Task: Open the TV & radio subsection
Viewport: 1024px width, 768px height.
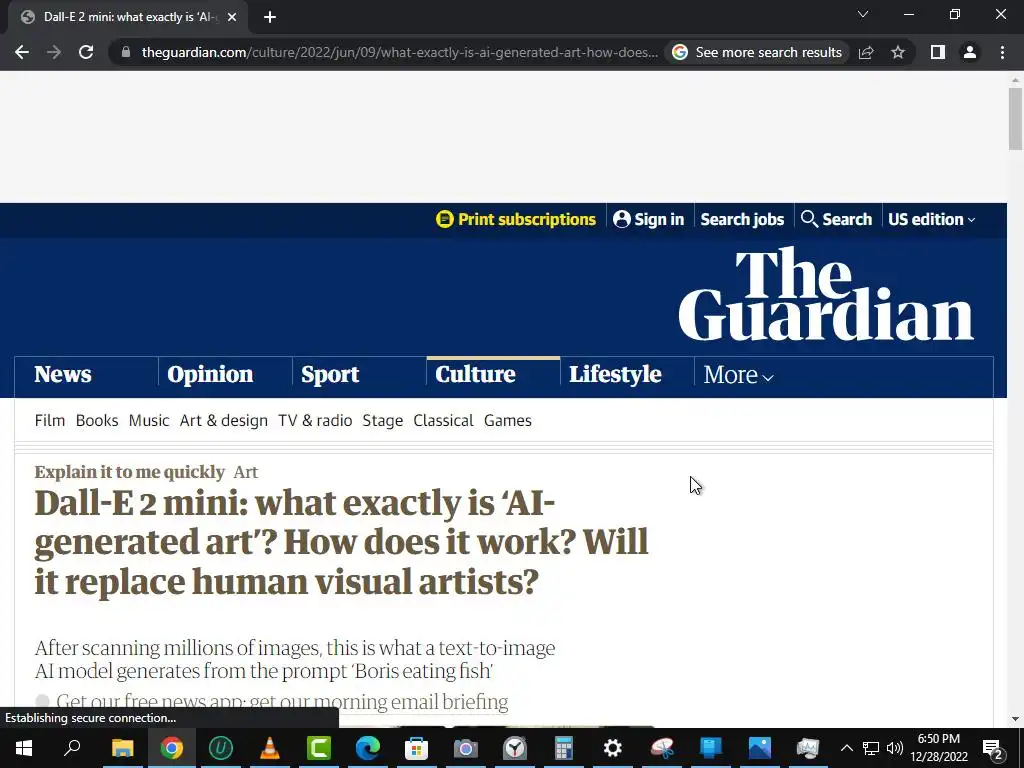Action: coord(315,421)
